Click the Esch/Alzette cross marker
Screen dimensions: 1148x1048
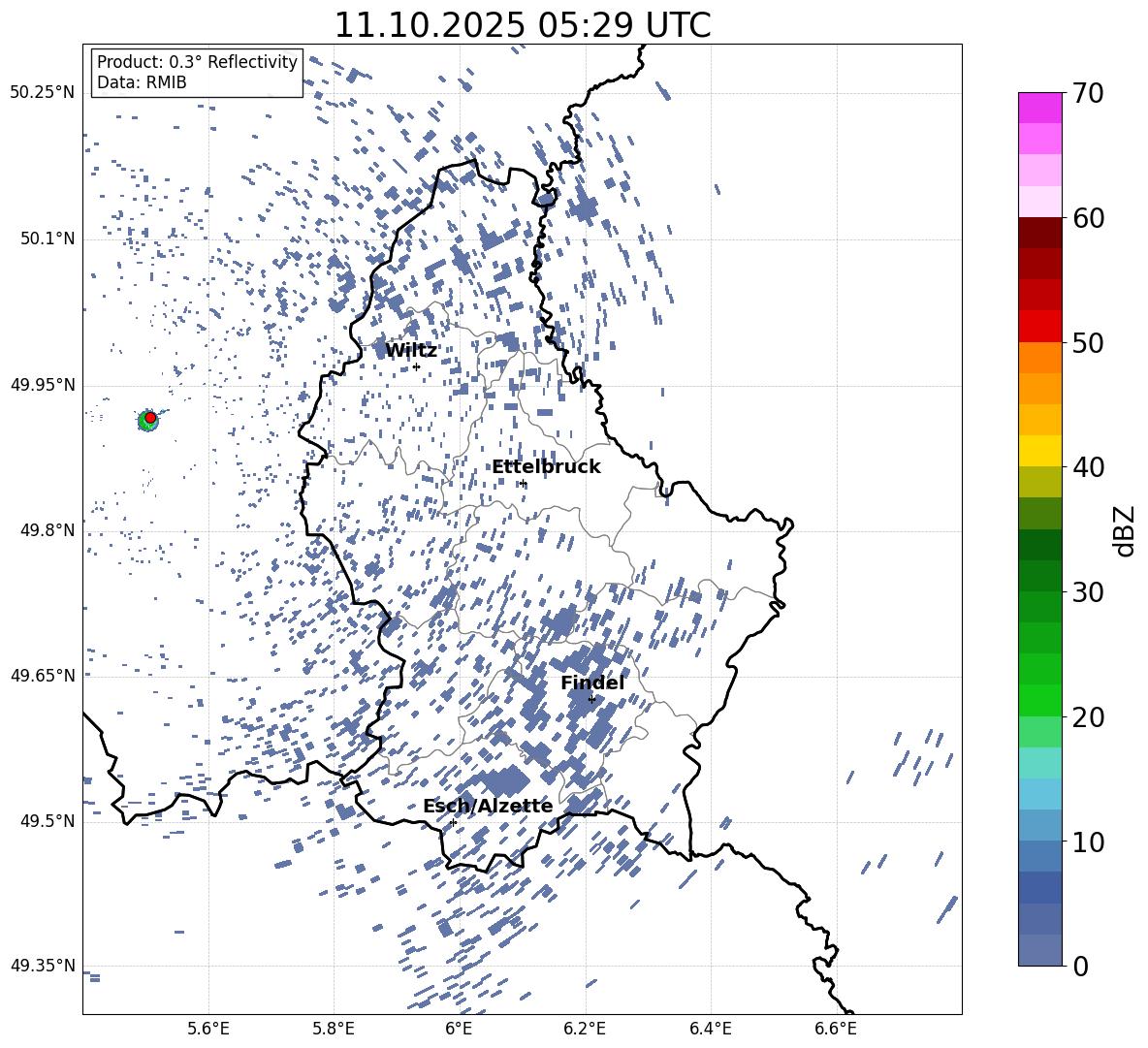(453, 822)
